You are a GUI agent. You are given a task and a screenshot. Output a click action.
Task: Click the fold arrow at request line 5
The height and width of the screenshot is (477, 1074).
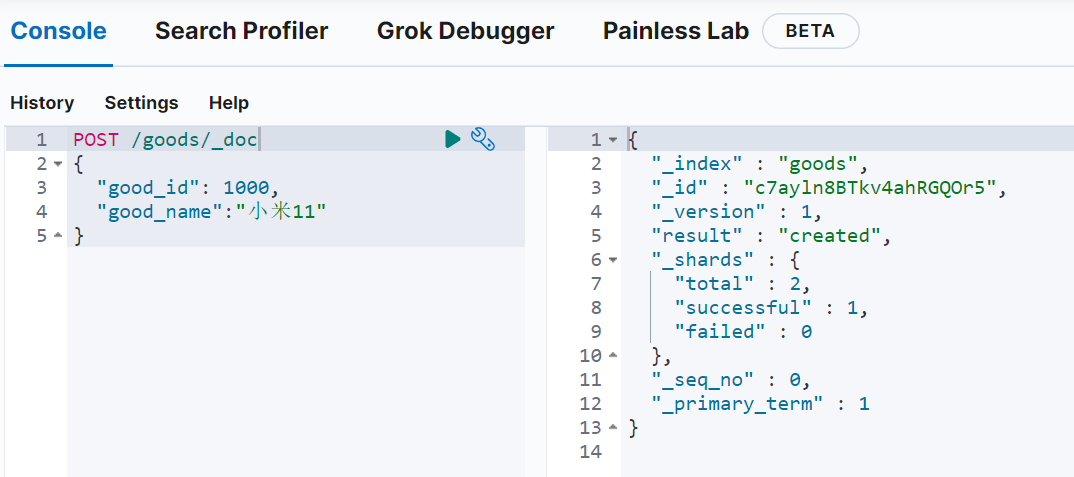57,236
